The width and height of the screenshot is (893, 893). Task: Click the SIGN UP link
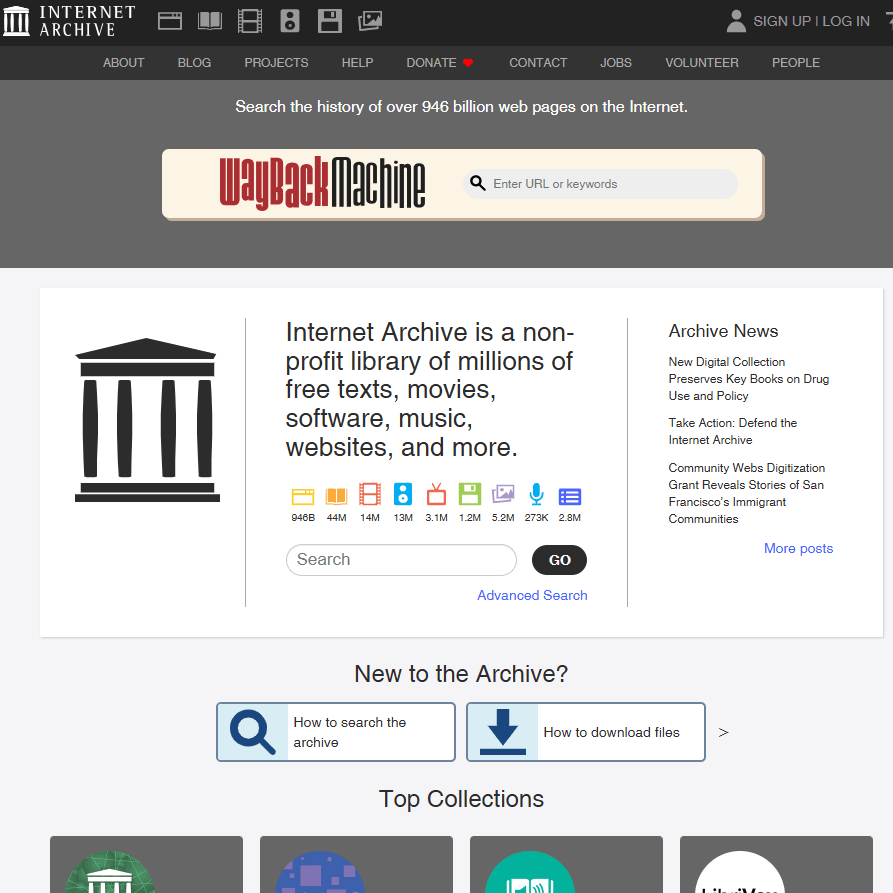tap(782, 21)
